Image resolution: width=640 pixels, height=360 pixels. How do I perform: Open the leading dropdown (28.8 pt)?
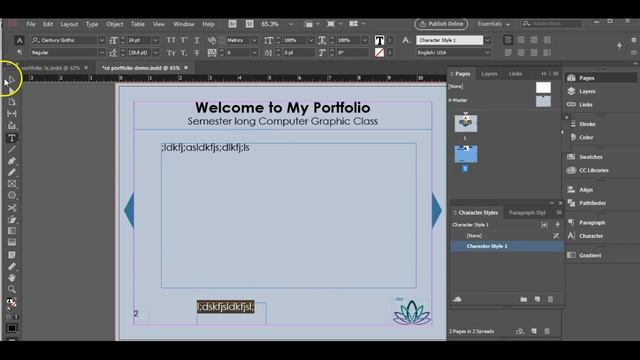156,53
